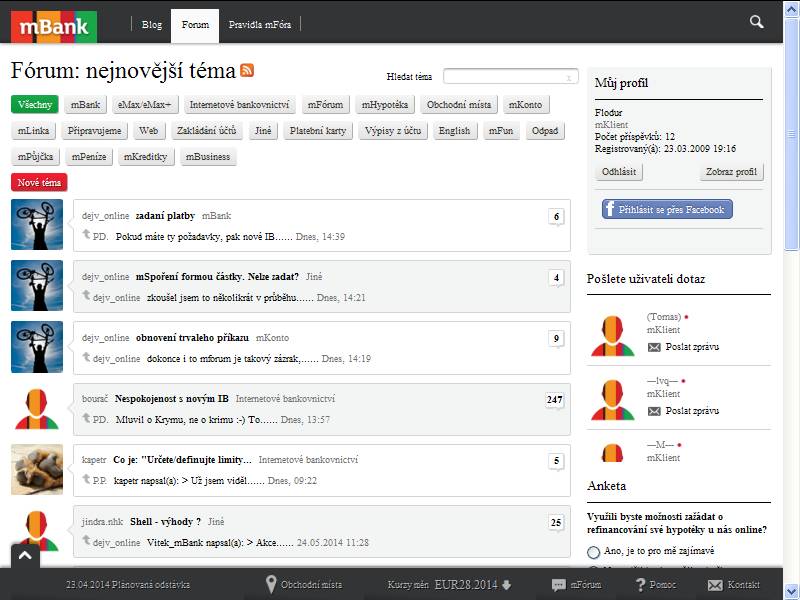The image size is (800, 600).
Task: Open bourač's avatar next to 'Nespokojenost s novým IB'
Action: [x=37, y=409]
